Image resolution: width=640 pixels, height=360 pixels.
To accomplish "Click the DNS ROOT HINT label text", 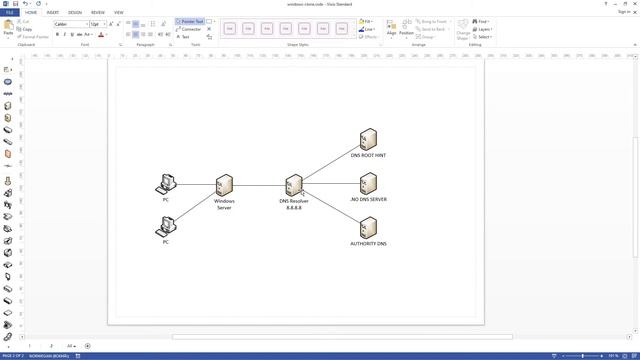I will tap(368, 155).
